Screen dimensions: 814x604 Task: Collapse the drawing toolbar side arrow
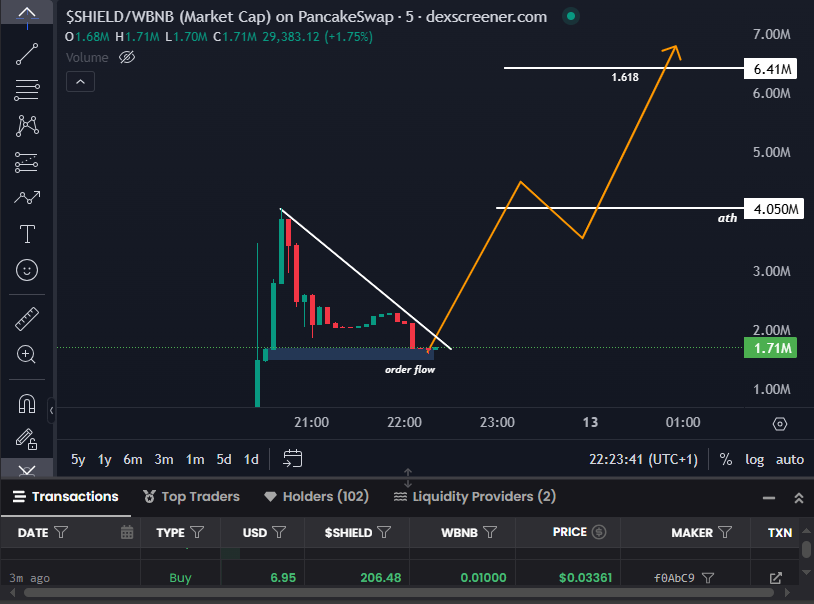(51, 411)
